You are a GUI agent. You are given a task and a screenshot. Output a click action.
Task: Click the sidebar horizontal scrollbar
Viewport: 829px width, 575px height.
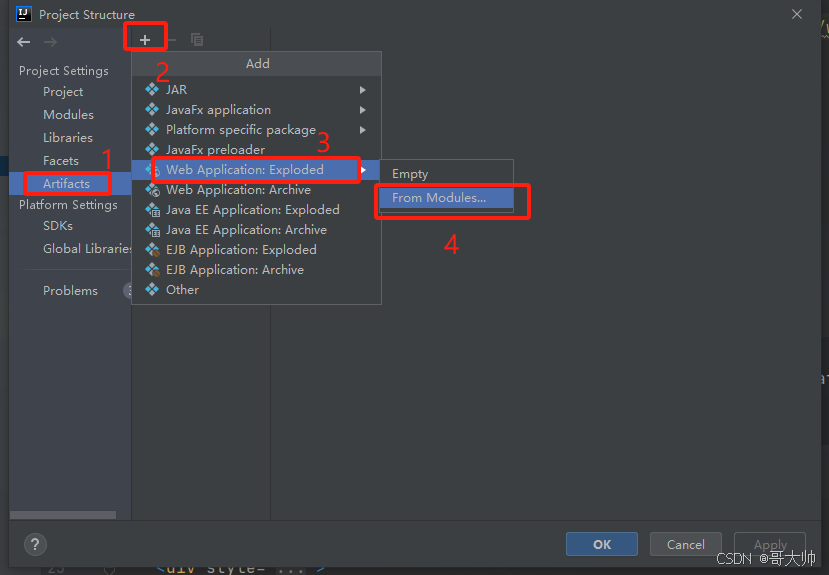point(63,515)
